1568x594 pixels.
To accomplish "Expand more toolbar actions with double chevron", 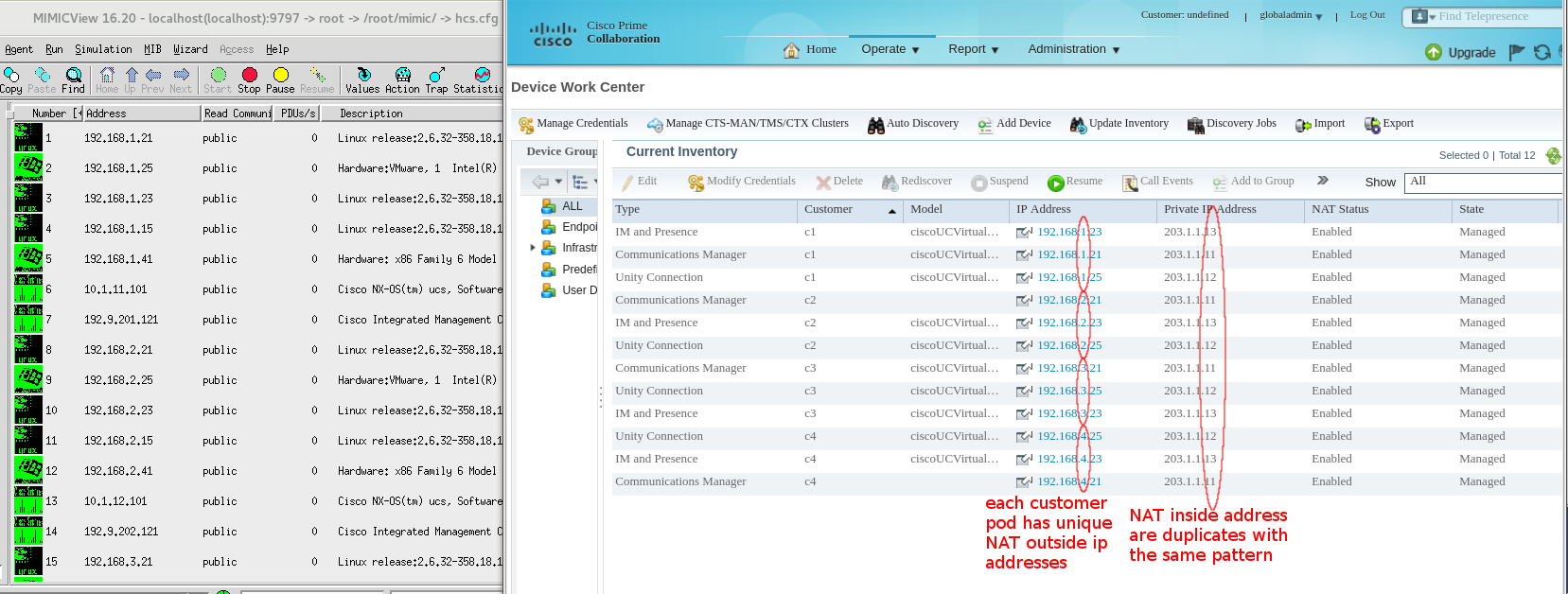I will (1323, 181).
